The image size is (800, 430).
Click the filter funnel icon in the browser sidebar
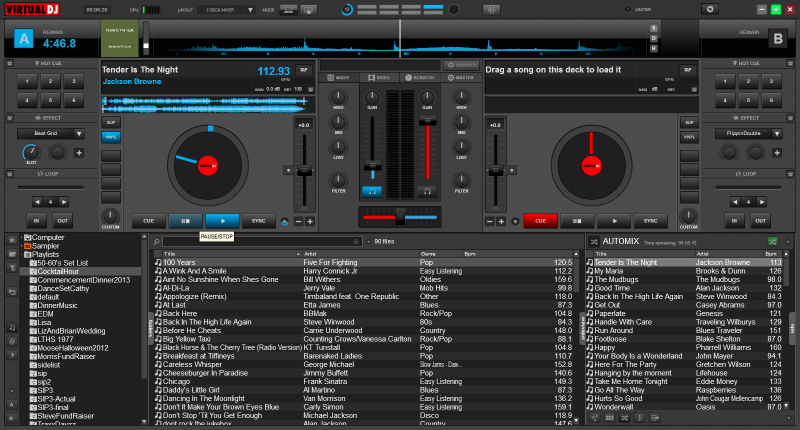click(12, 267)
